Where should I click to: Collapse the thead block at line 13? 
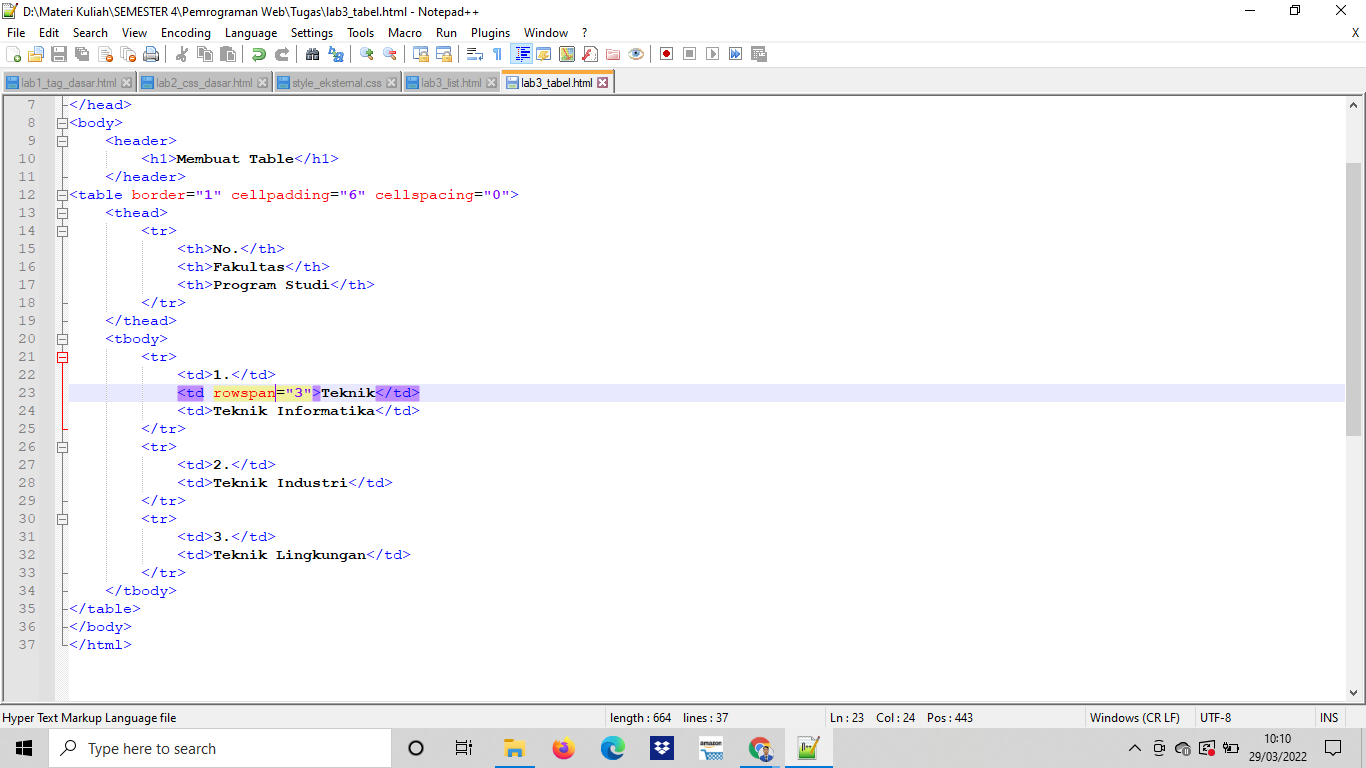pyautogui.click(x=62, y=212)
